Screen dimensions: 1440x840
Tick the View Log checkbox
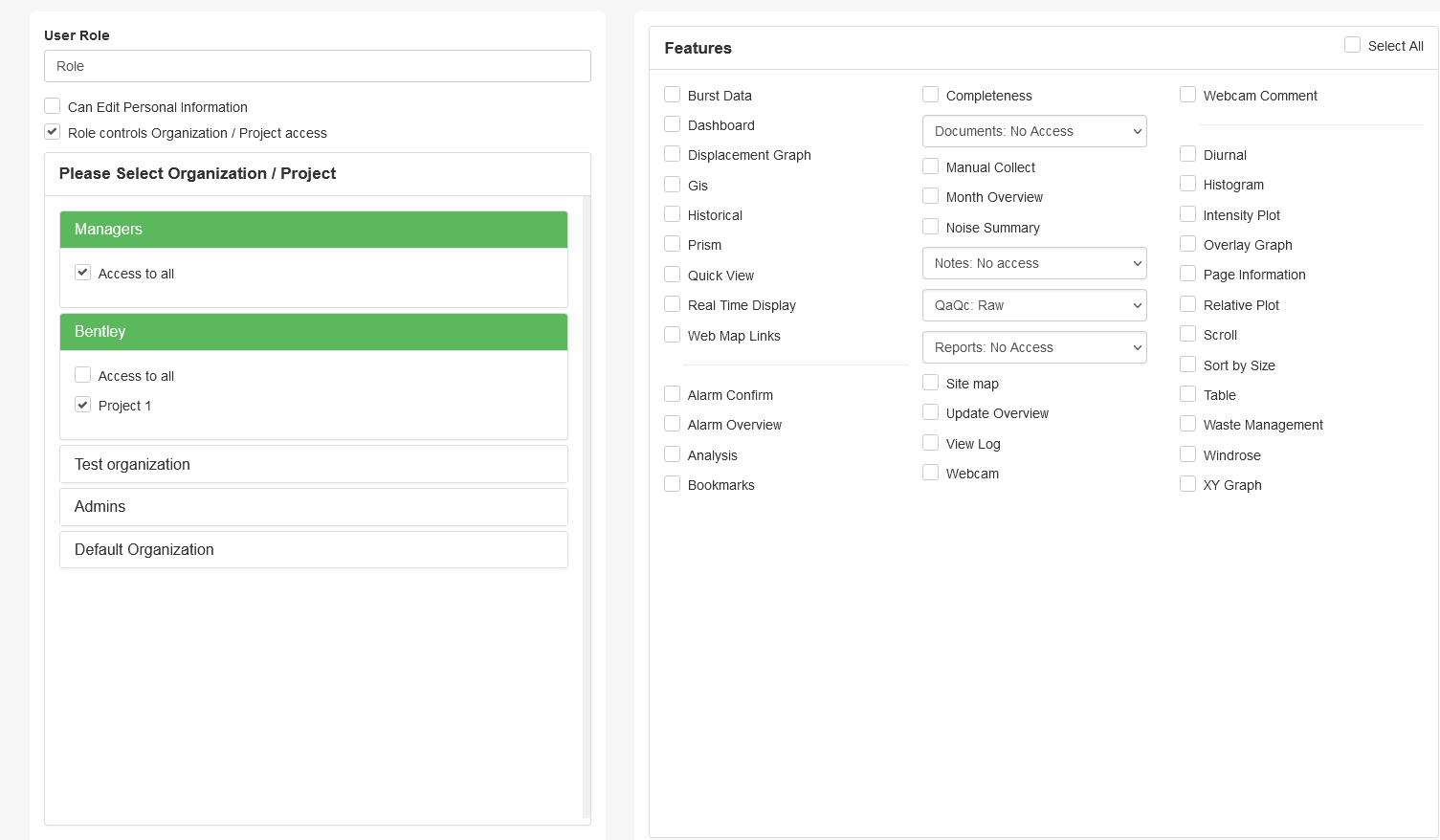tap(931, 443)
